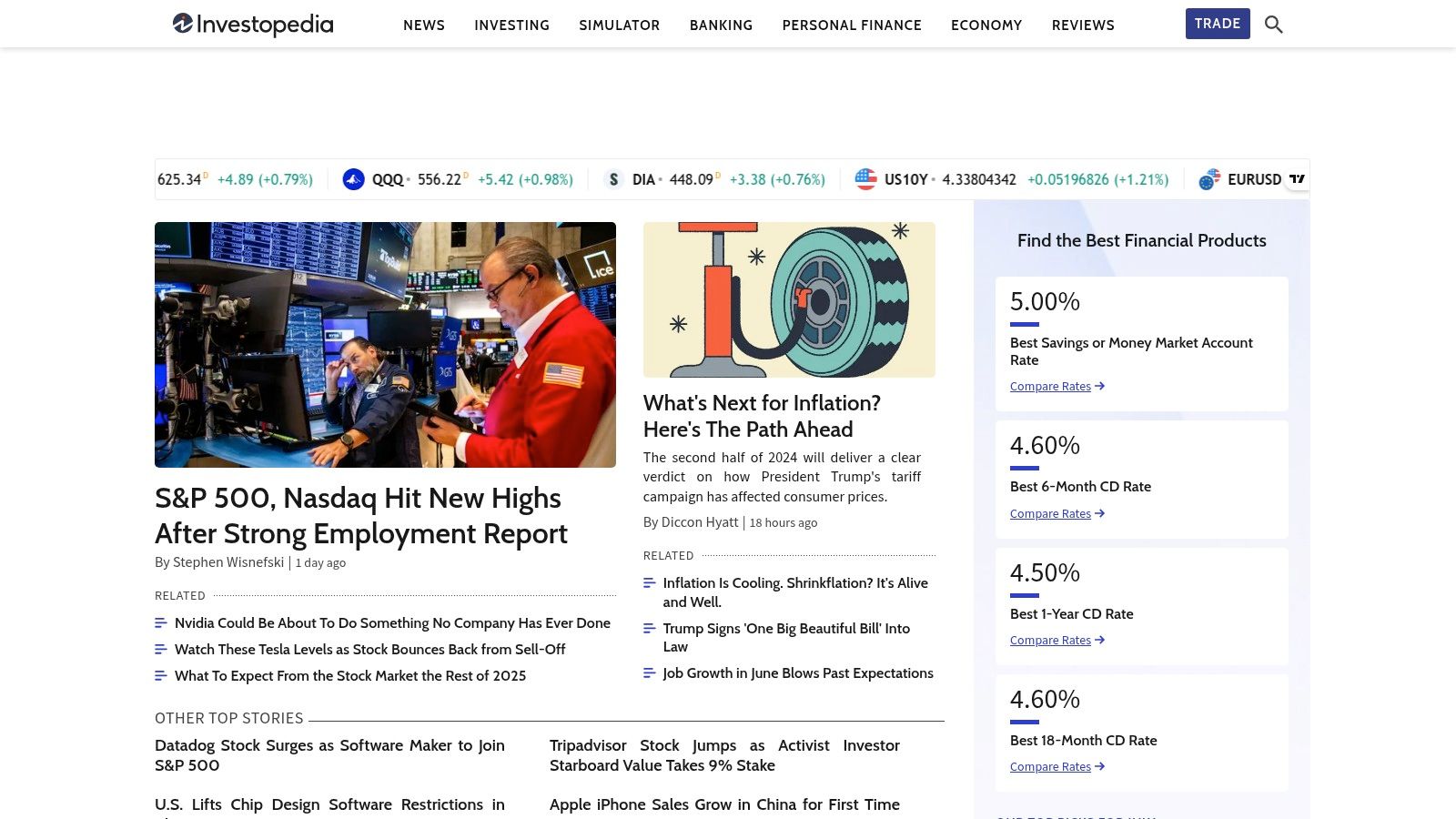Select the EURUSD currency icon
This screenshot has width=1456, height=819.
coord(1209,179)
